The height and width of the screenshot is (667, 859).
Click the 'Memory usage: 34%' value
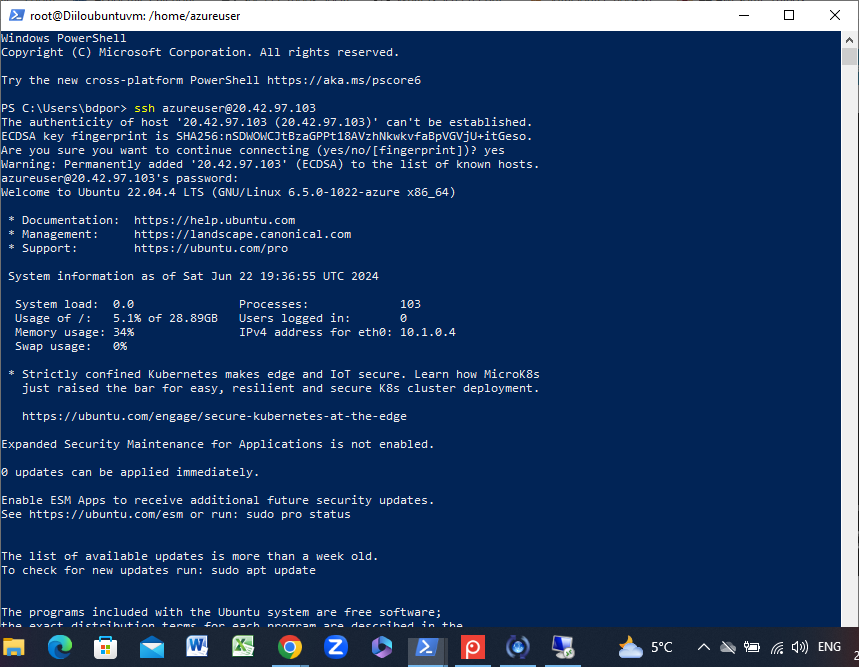pos(123,332)
